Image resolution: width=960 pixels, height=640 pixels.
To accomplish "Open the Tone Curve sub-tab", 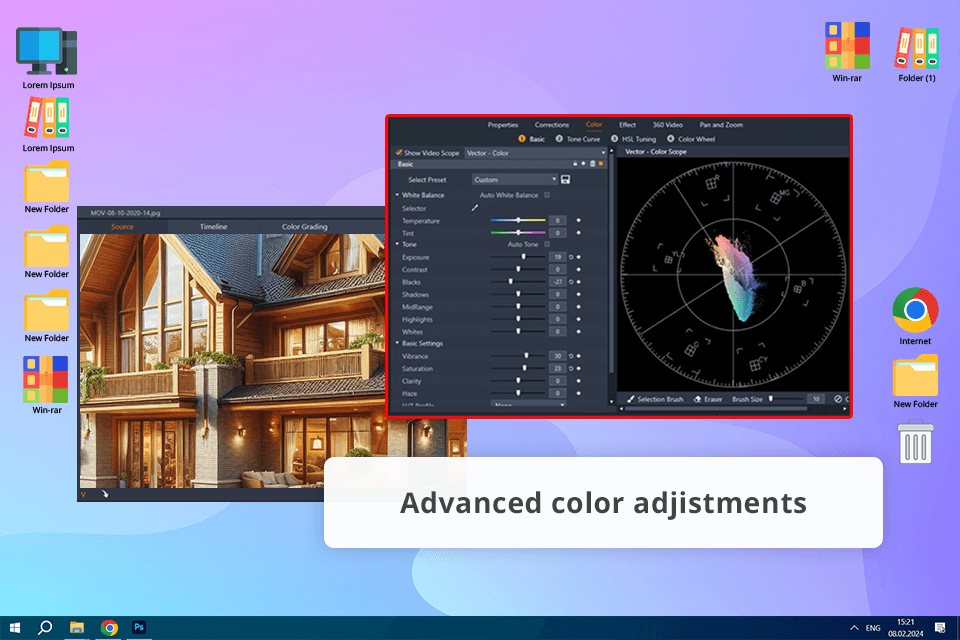I will (x=577, y=139).
